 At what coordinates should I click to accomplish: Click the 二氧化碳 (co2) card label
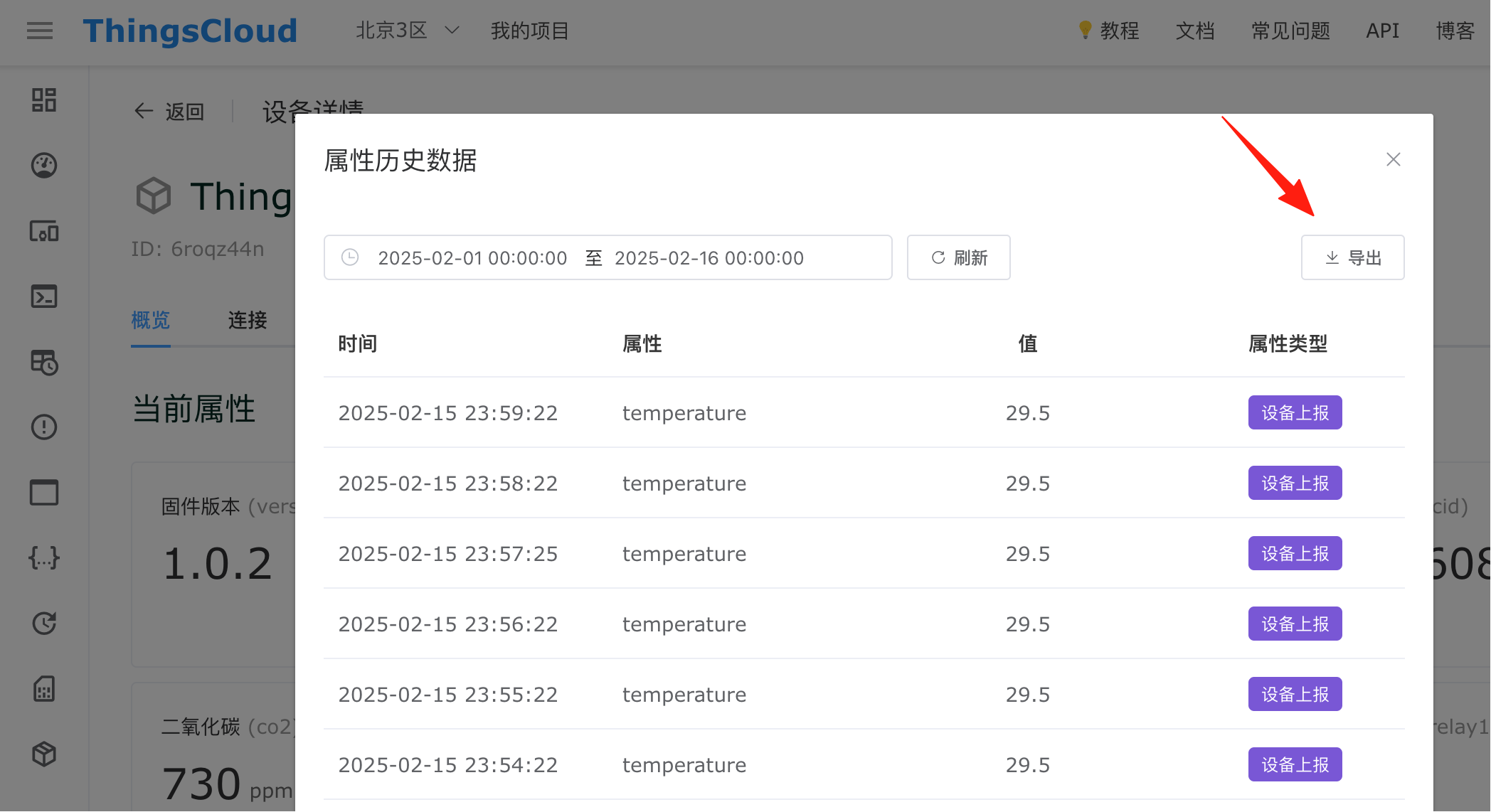coord(228,727)
